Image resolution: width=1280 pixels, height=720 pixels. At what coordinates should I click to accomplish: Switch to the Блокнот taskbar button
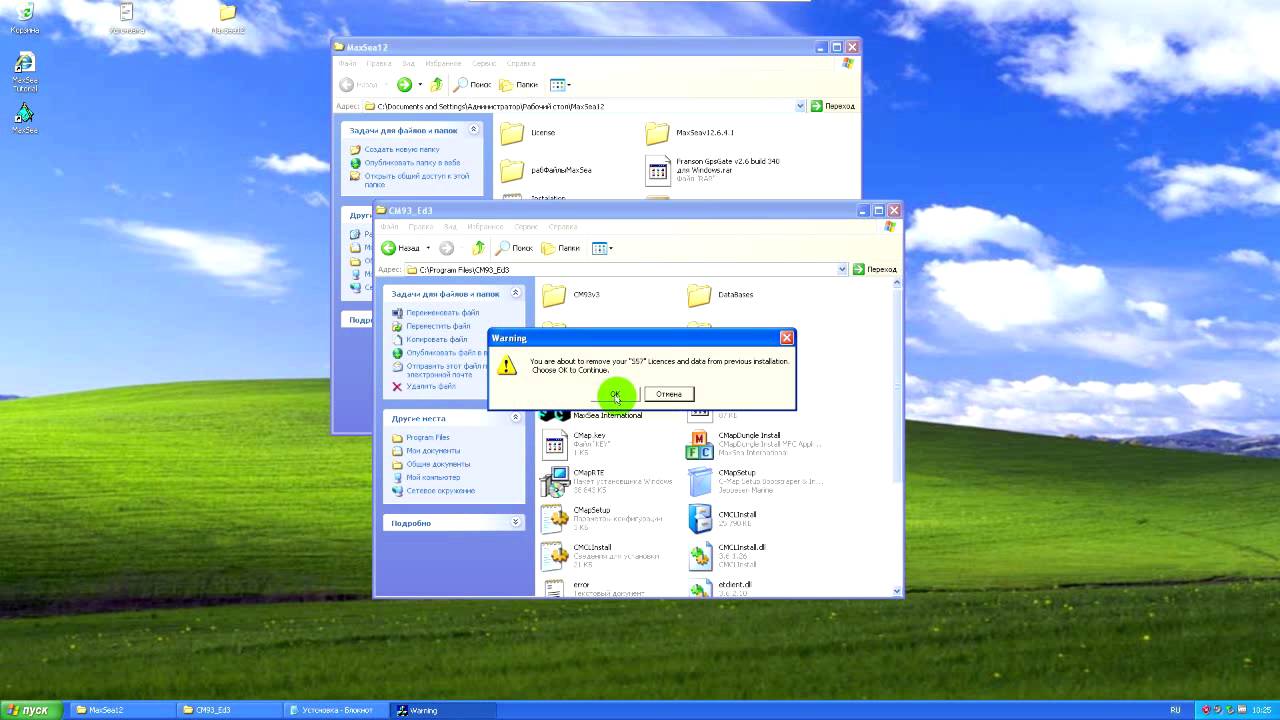pyautogui.click(x=335, y=710)
